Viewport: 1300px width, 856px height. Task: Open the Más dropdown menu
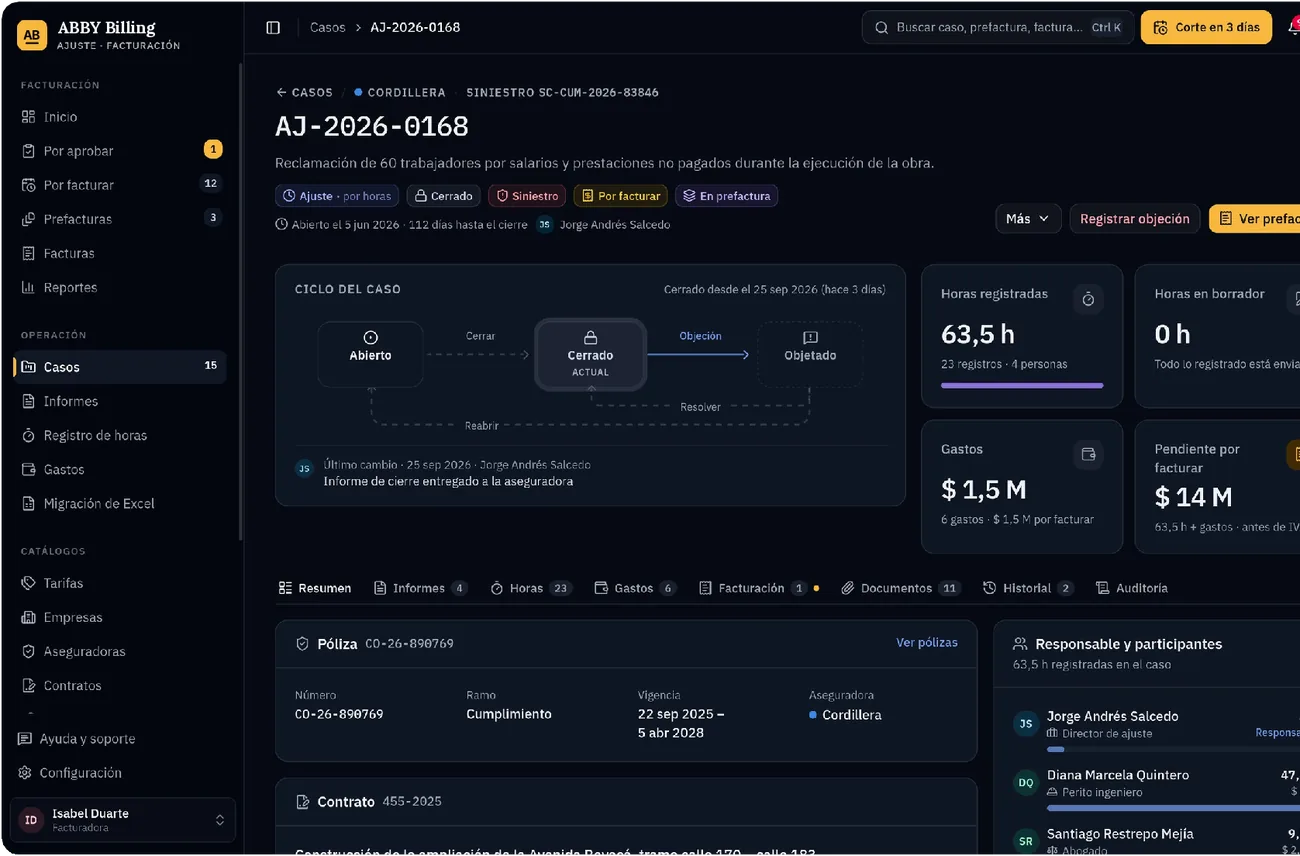point(1028,219)
